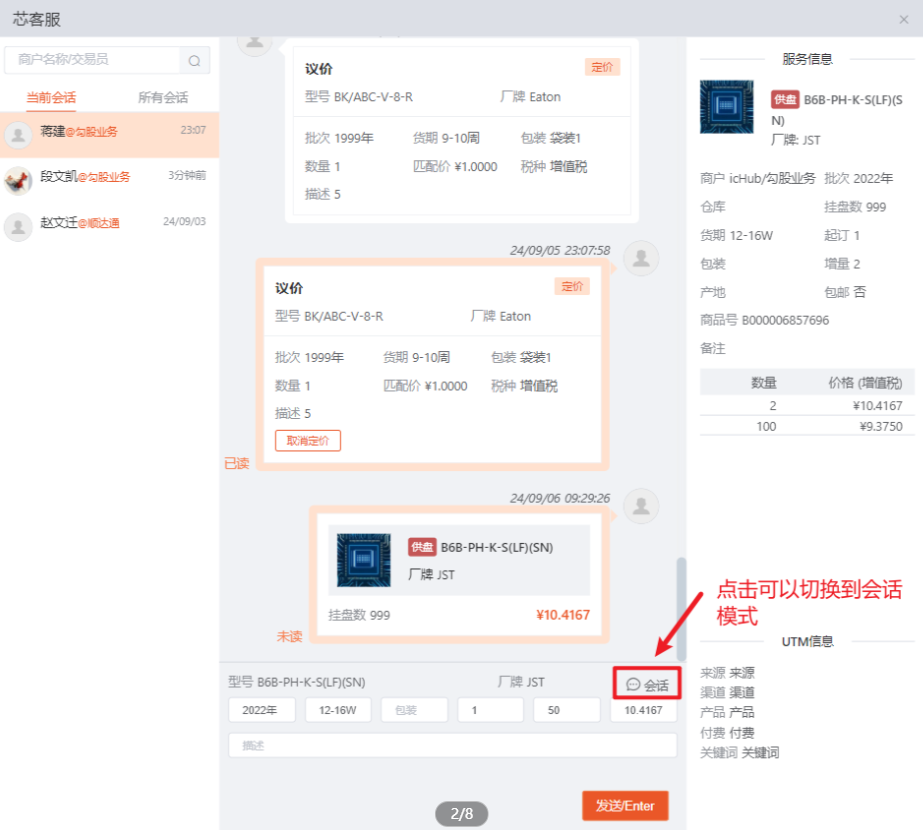Click the 取消定价 button
The width and height of the screenshot is (923, 830).
click(308, 441)
